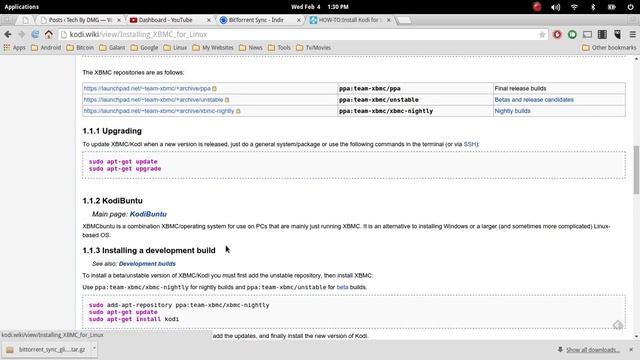The height and width of the screenshot is (360, 640).
Task: Follow the Nightly builds link
Action: point(512,111)
